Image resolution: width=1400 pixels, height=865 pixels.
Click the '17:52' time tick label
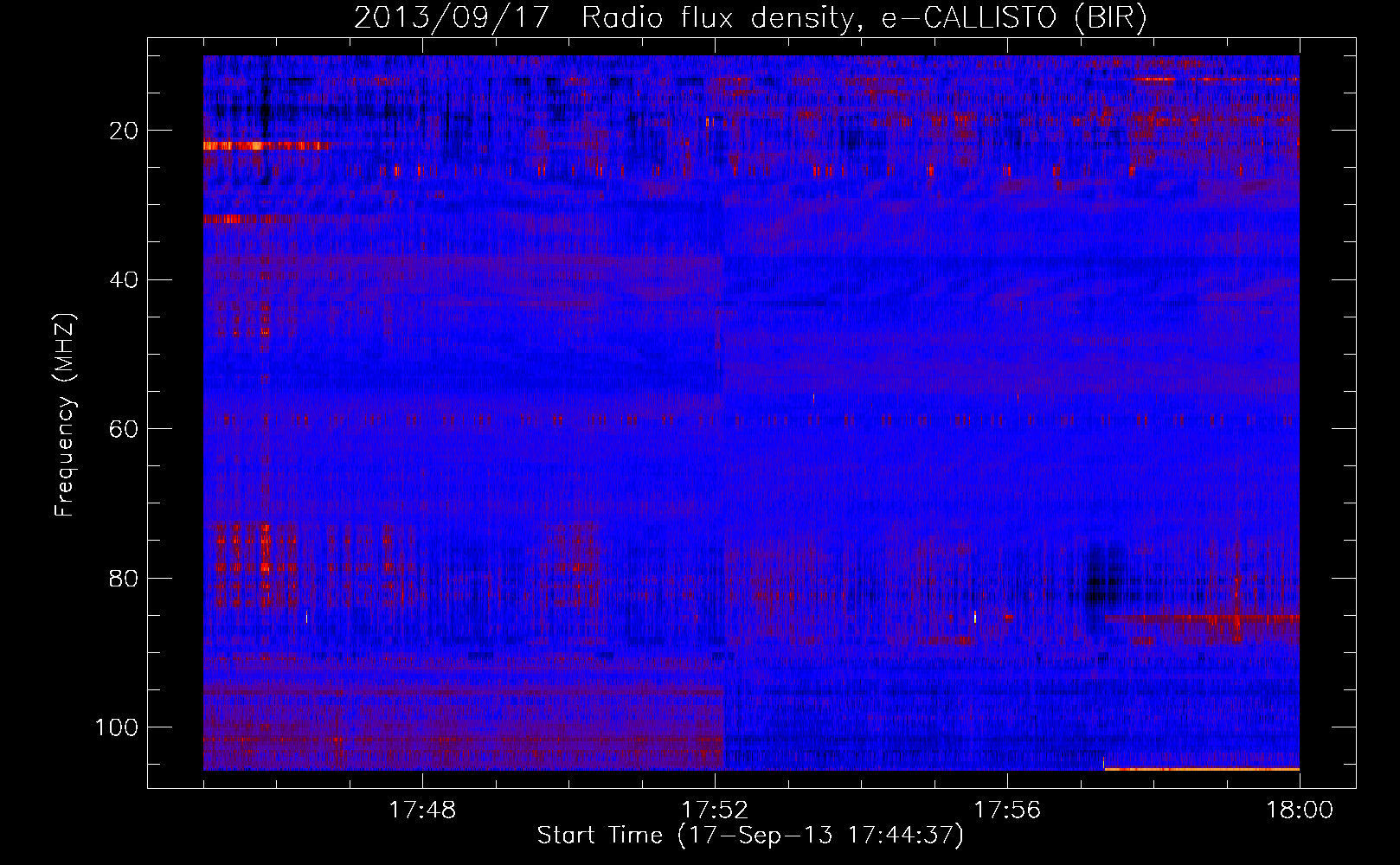coord(715,811)
